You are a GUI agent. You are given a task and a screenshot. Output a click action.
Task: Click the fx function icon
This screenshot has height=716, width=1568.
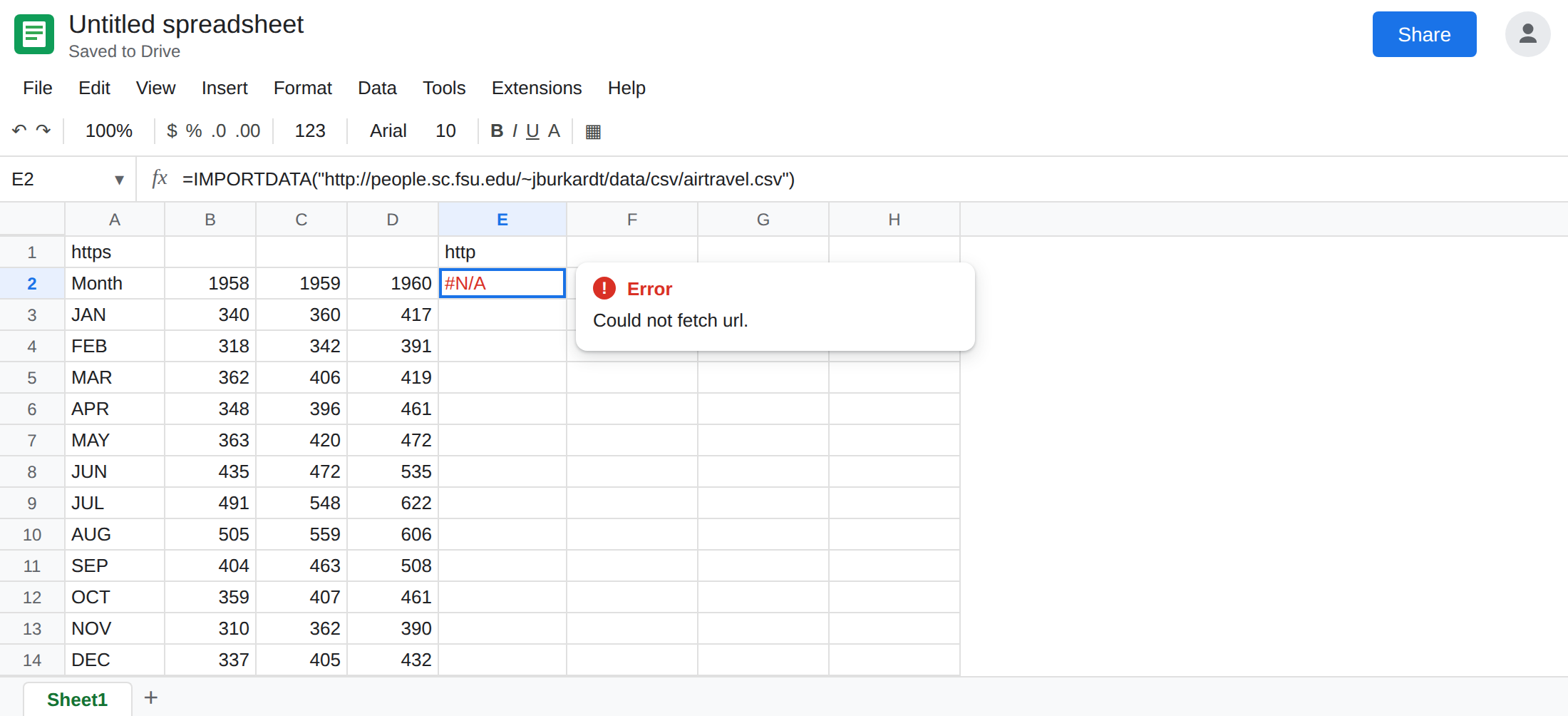click(x=160, y=178)
